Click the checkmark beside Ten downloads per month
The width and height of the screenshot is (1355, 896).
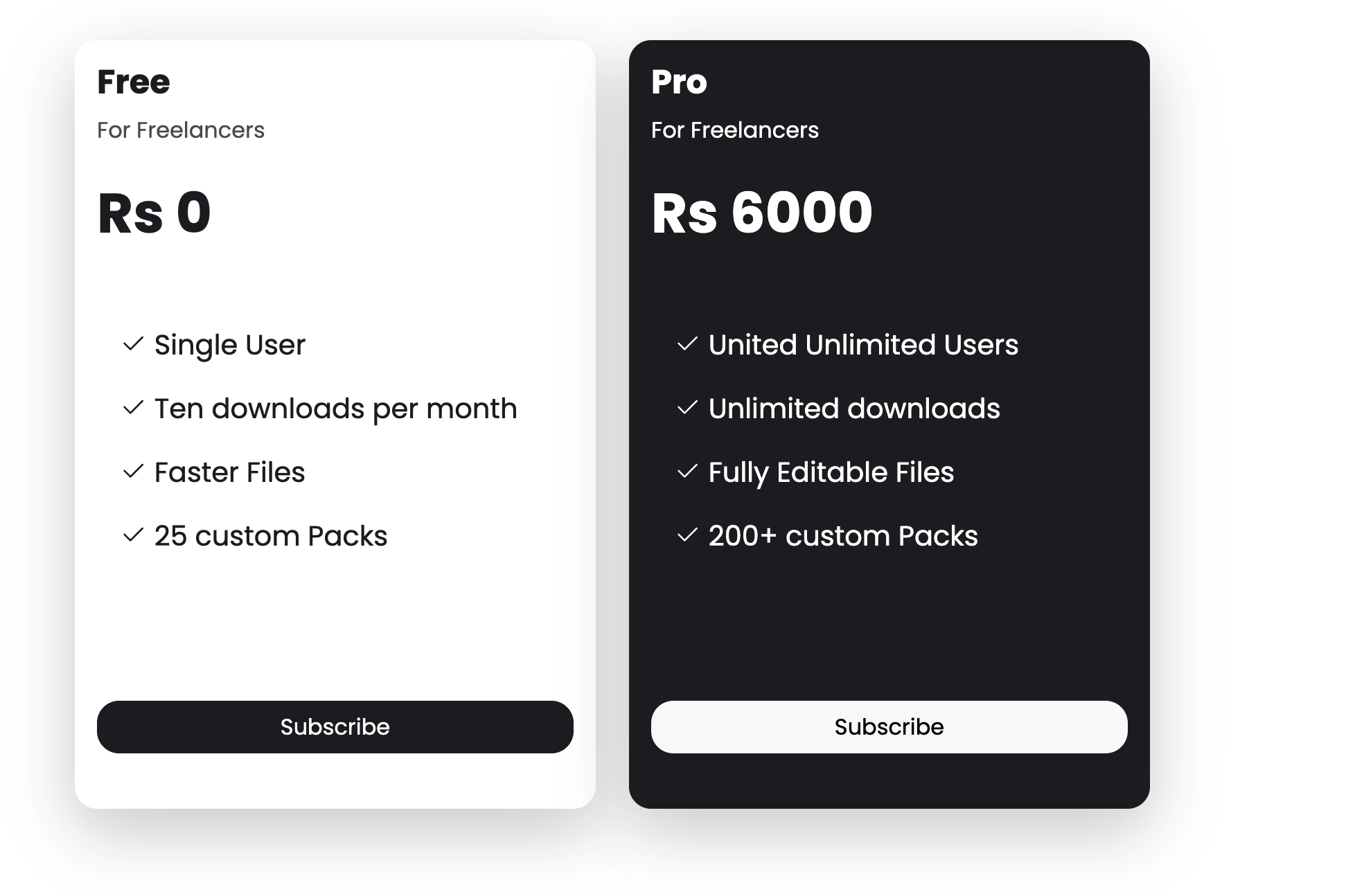133,407
